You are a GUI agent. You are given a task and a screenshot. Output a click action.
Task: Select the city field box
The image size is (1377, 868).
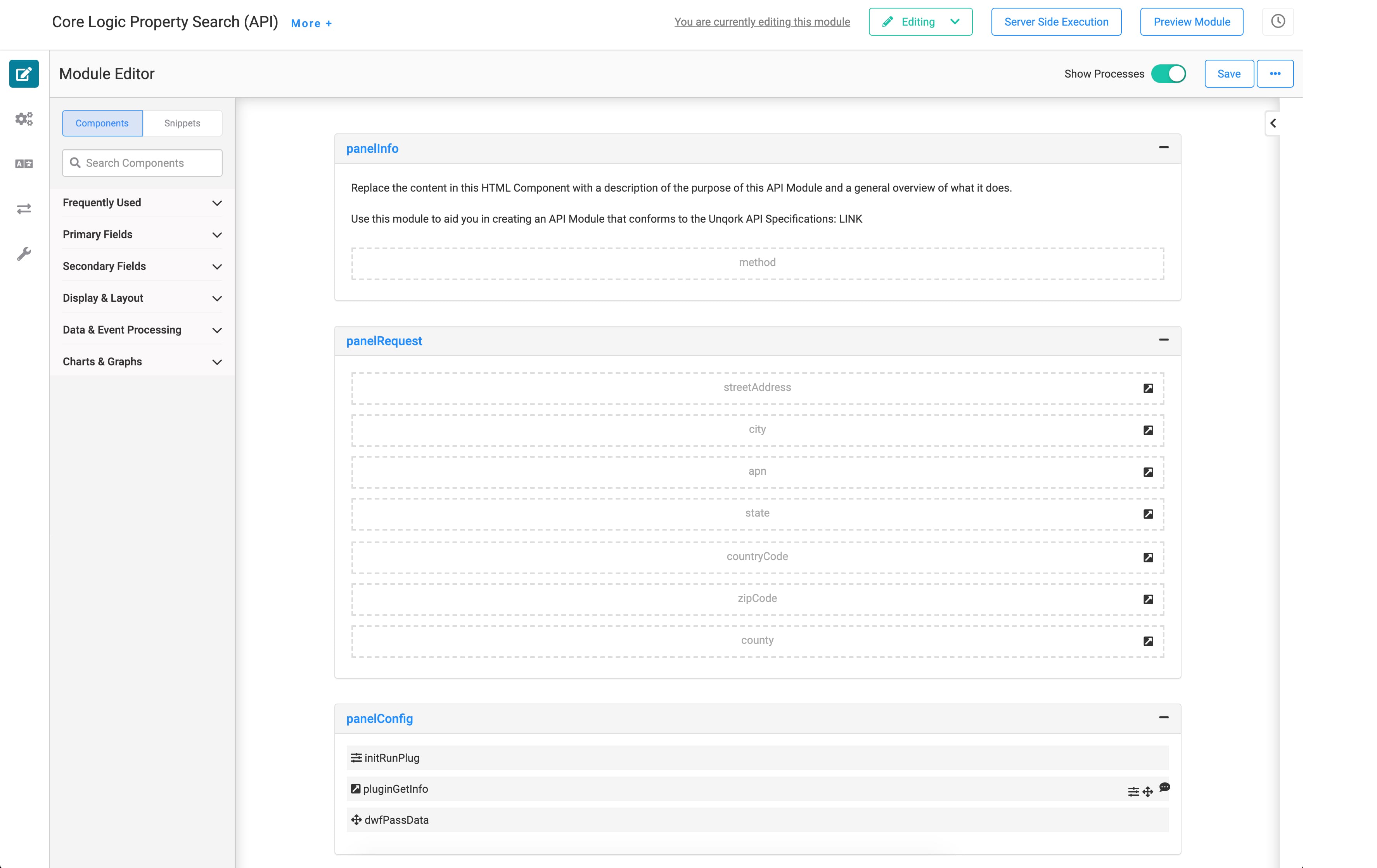point(758,430)
